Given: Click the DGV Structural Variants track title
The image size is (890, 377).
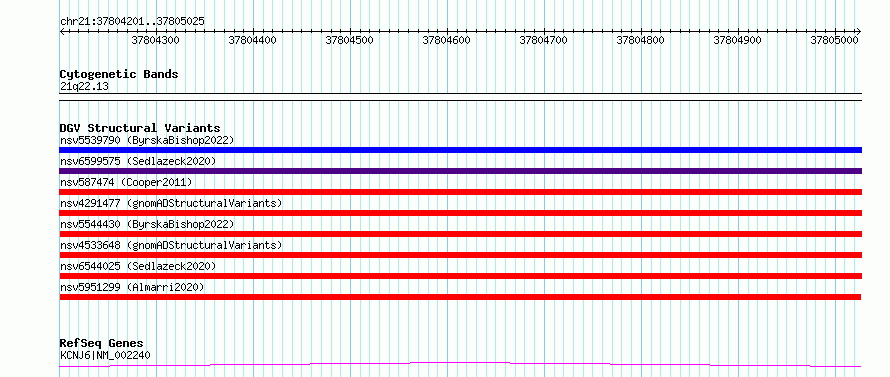Looking at the screenshot, I should click(140, 128).
